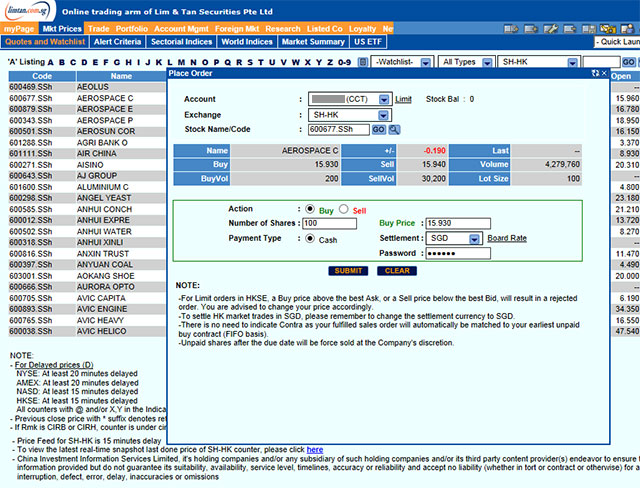Open the Portfolio menu
Screen dimensions: 640x488
[x=131, y=29]
